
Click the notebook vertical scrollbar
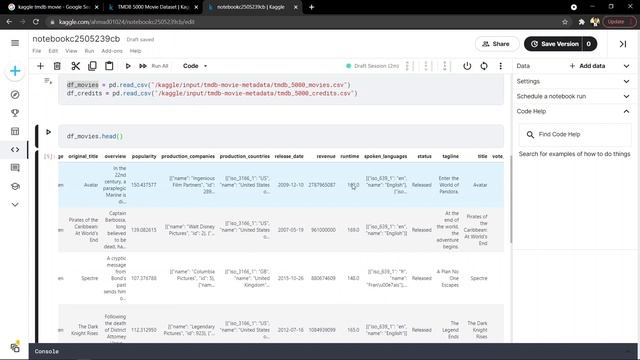[511, 199]
